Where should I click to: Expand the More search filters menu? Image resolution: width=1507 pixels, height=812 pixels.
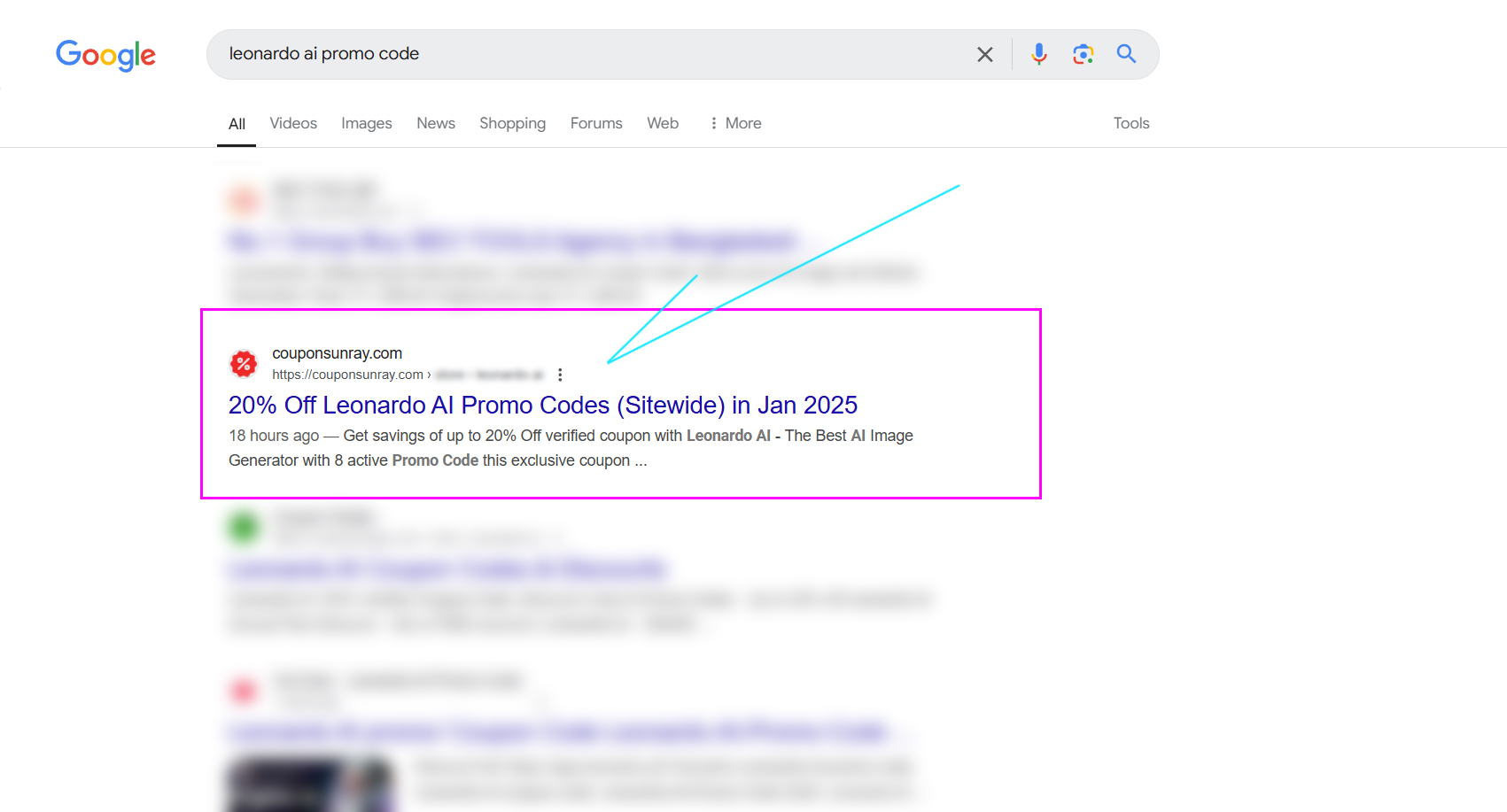click(735, 123)
